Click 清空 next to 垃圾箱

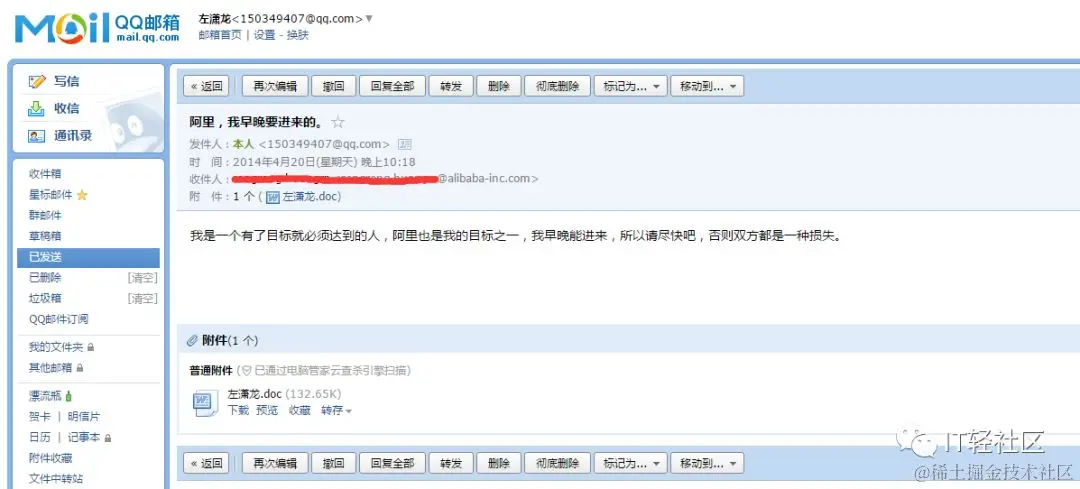point(143,298)
